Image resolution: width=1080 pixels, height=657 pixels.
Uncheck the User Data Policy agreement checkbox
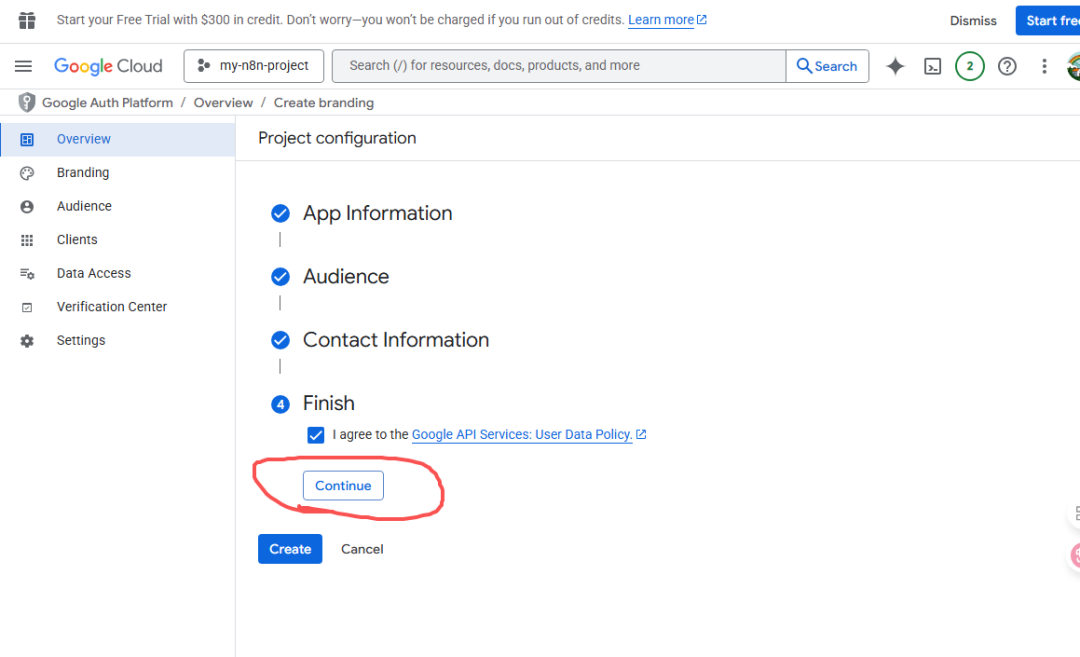316,435
